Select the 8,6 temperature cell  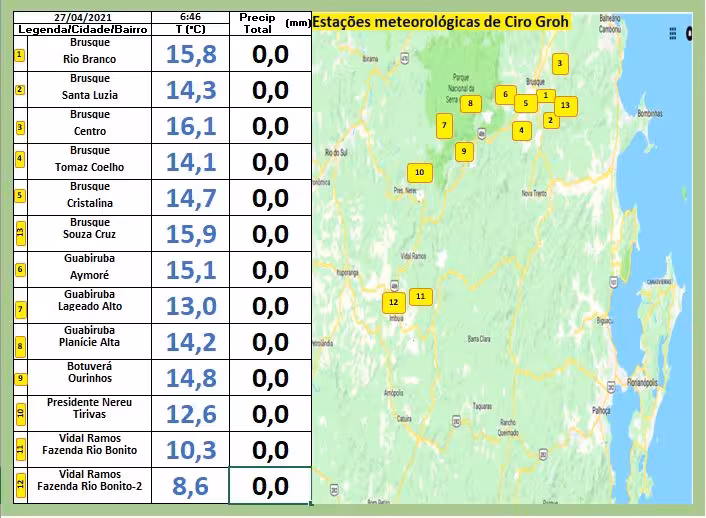pyautogui.click(x=190, y=486)
